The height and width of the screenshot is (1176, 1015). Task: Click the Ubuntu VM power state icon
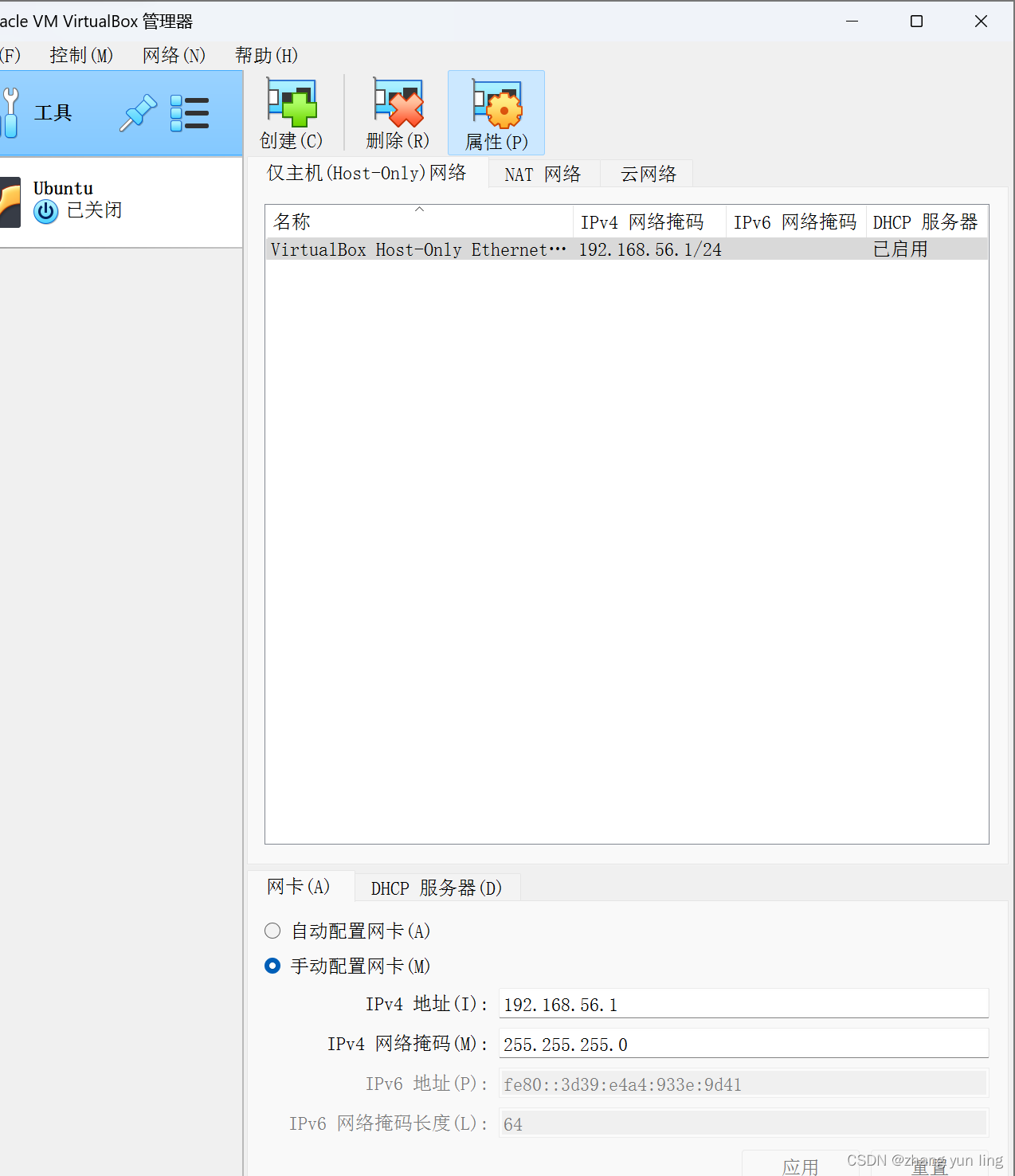pyautogui.click(x=45, y=211)
